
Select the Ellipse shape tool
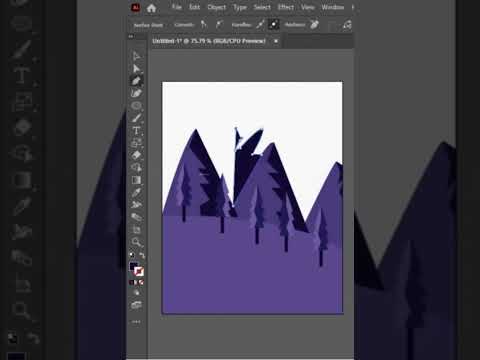click(136, 106)
